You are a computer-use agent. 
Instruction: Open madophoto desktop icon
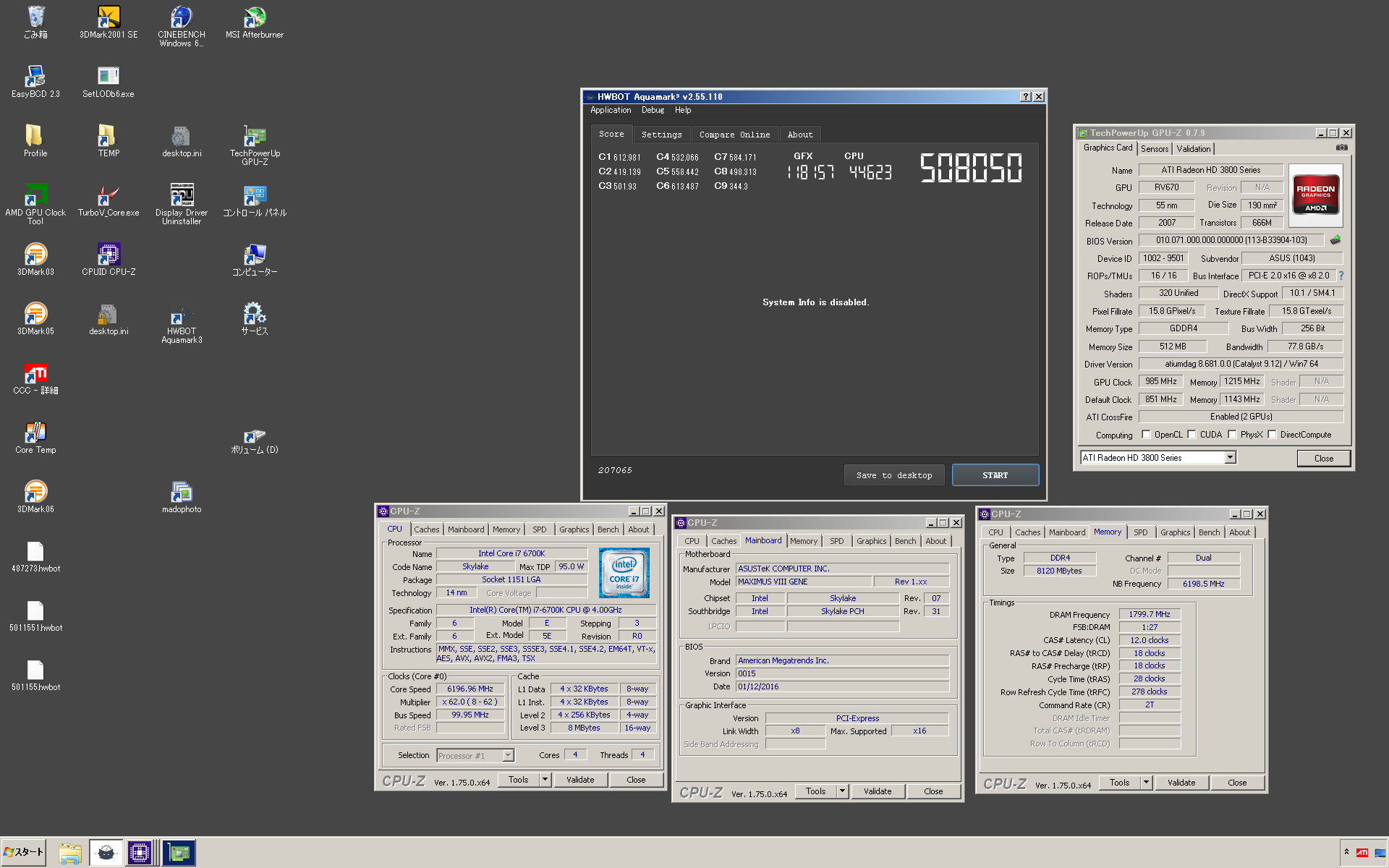(x=182, y=496)
